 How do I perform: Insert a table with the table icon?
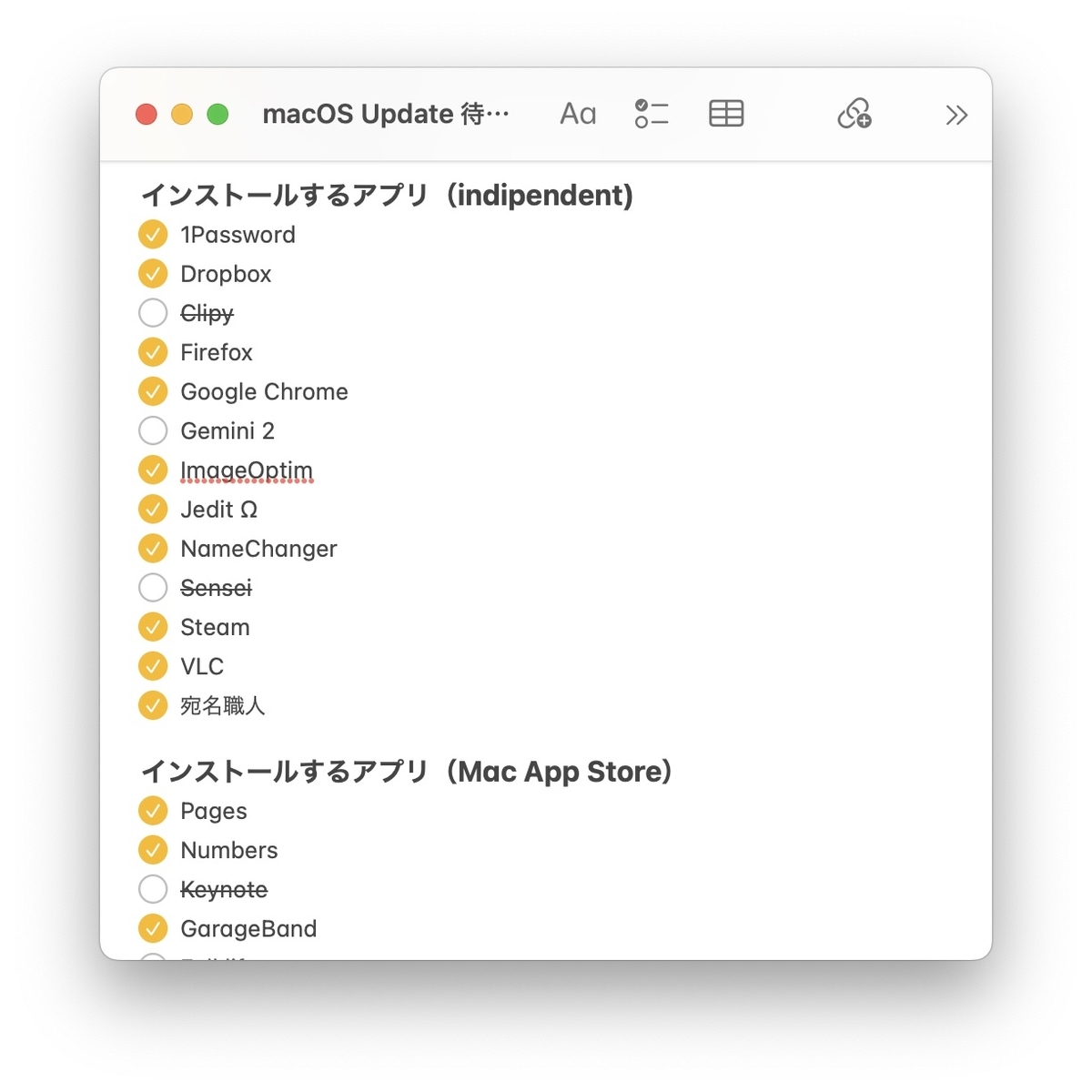[x=726, y=114]
